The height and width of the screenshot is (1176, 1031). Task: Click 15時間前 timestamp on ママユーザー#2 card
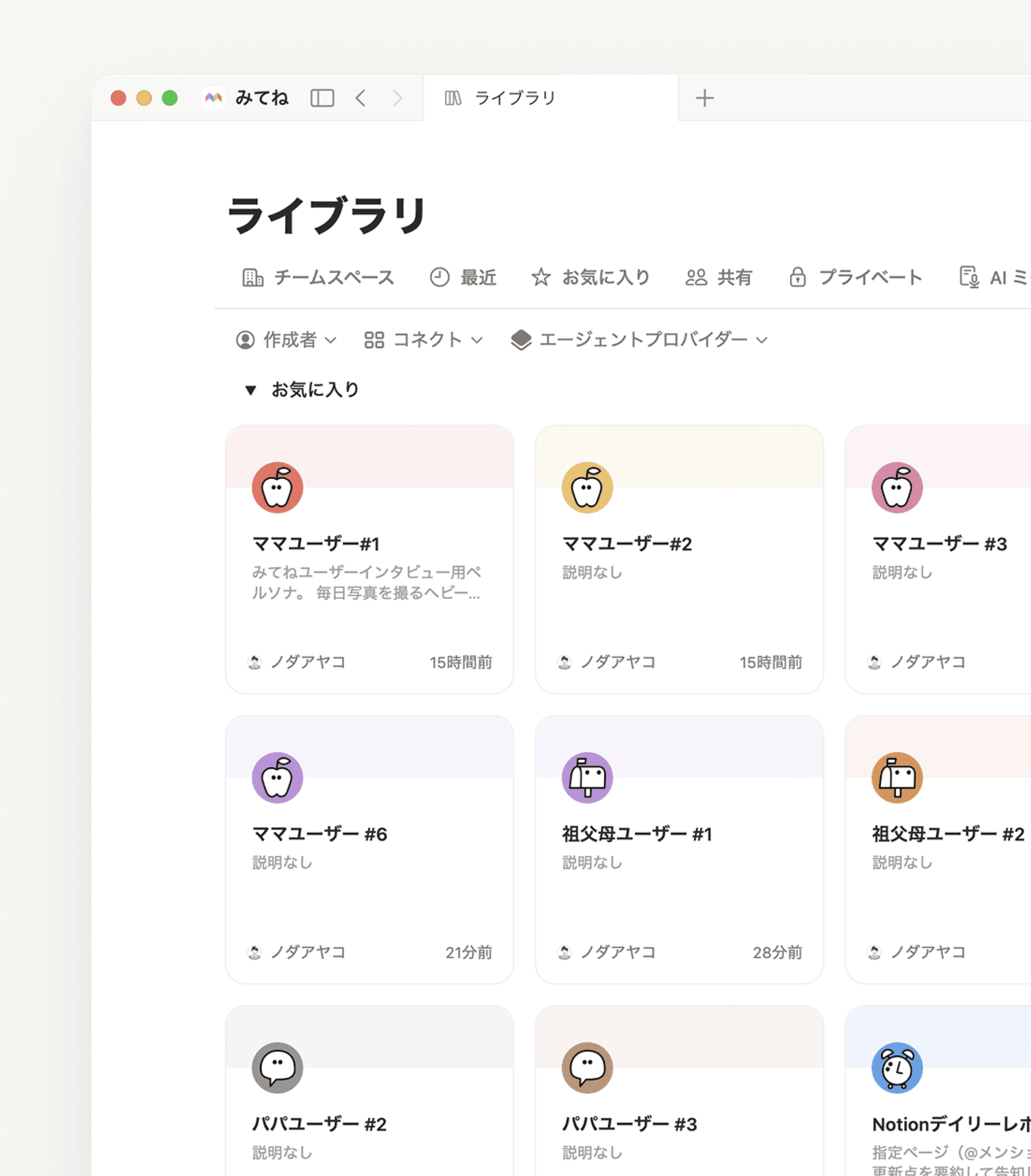coord(771,662)
